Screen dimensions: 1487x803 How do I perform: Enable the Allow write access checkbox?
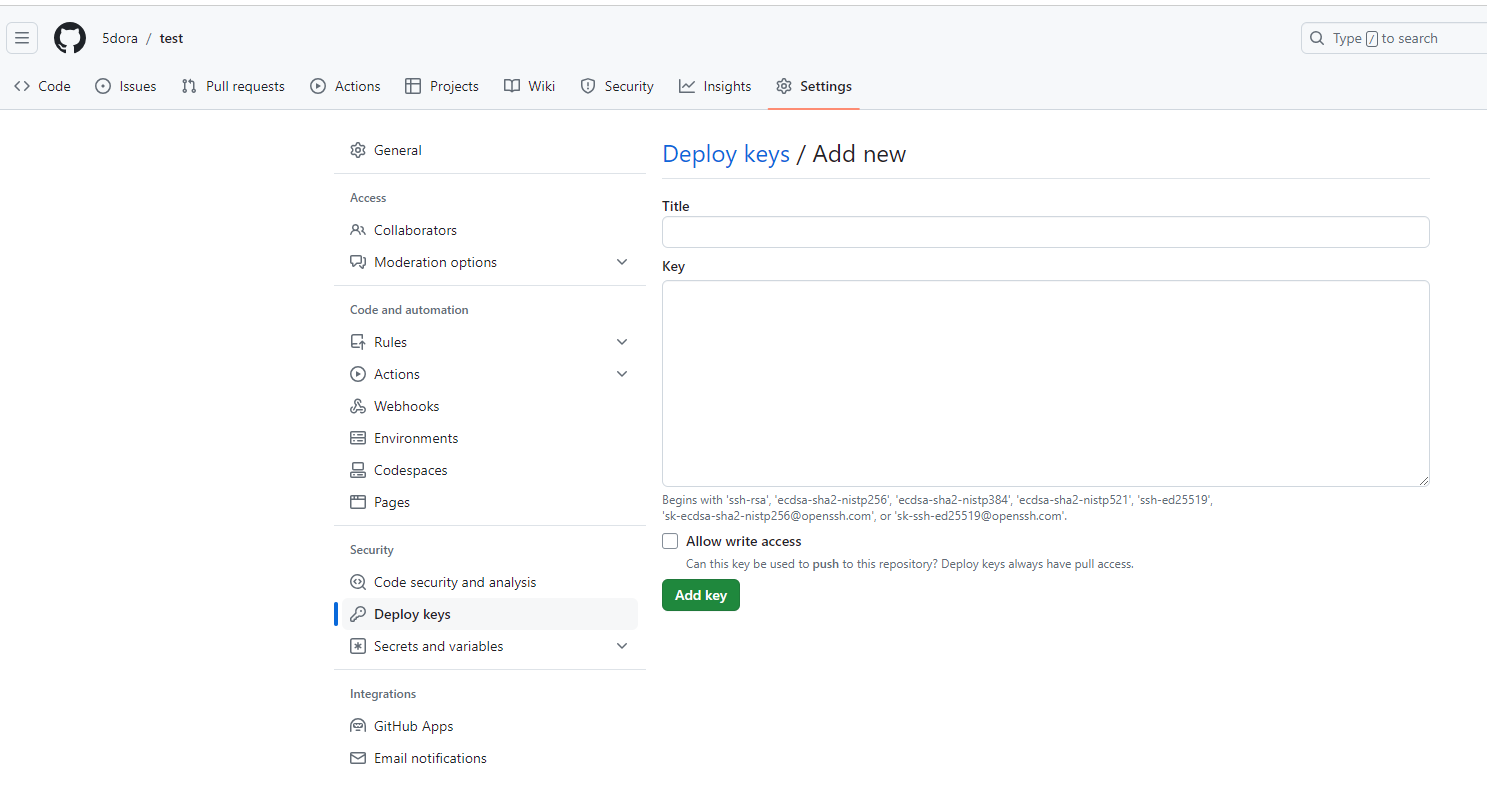click(670, 541)
